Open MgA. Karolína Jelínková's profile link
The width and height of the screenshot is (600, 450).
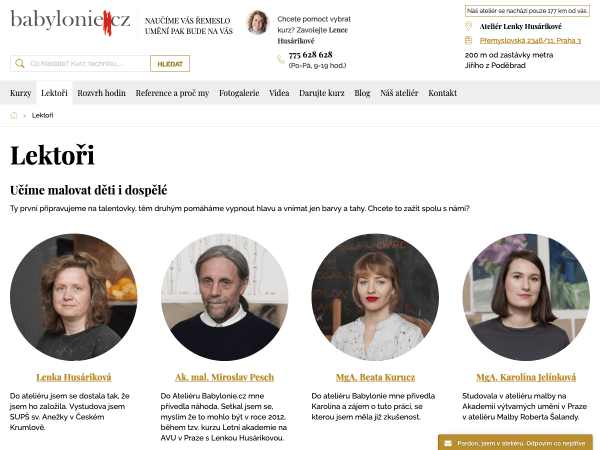click(x=526, y=377)
